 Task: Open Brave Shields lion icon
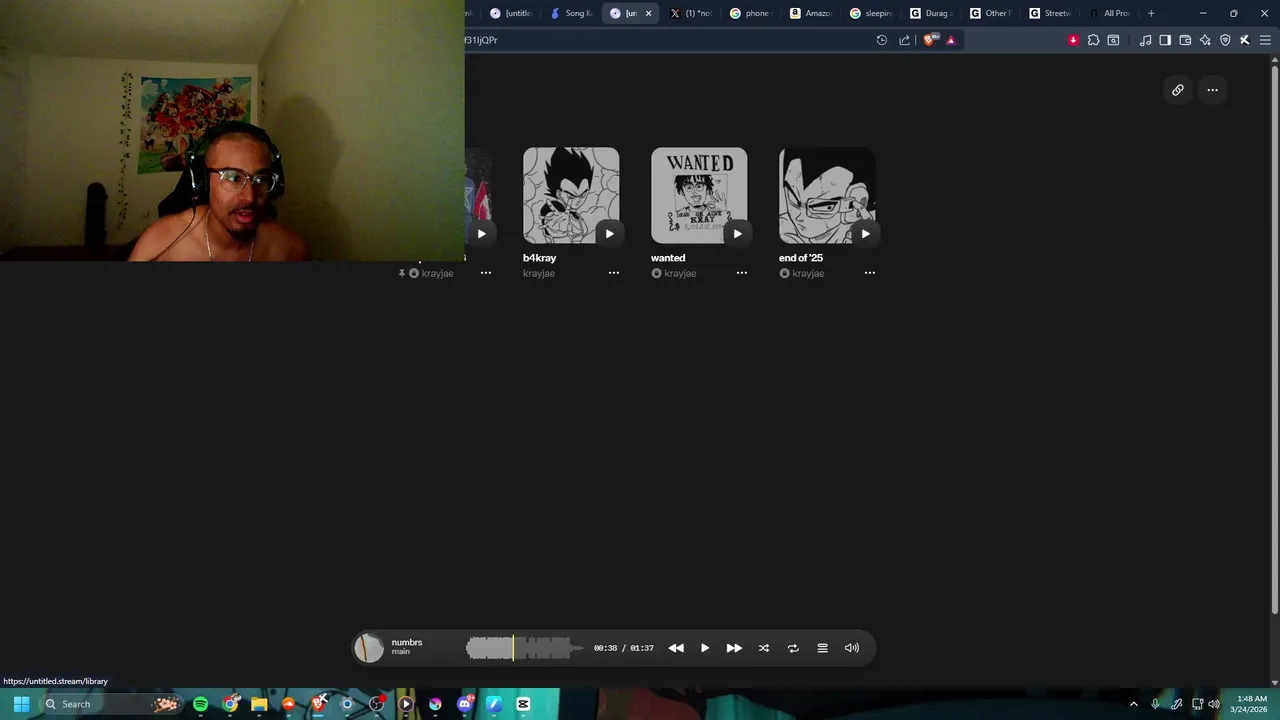click(929, 40)
